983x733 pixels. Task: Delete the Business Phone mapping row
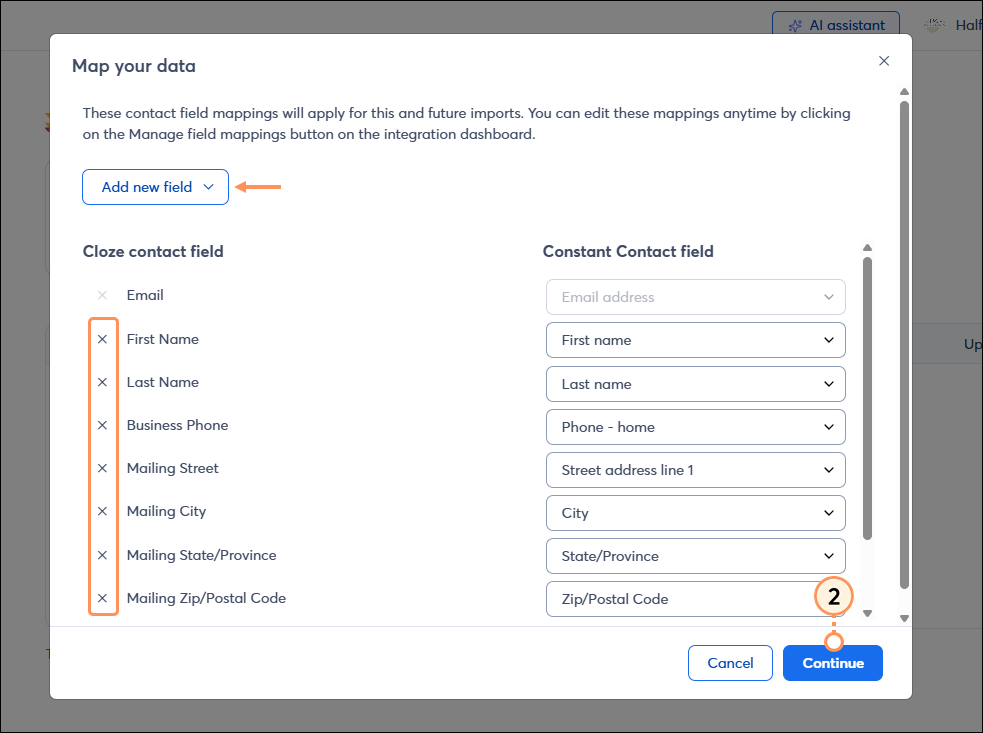pyautogui.click(x=103, y=425)
